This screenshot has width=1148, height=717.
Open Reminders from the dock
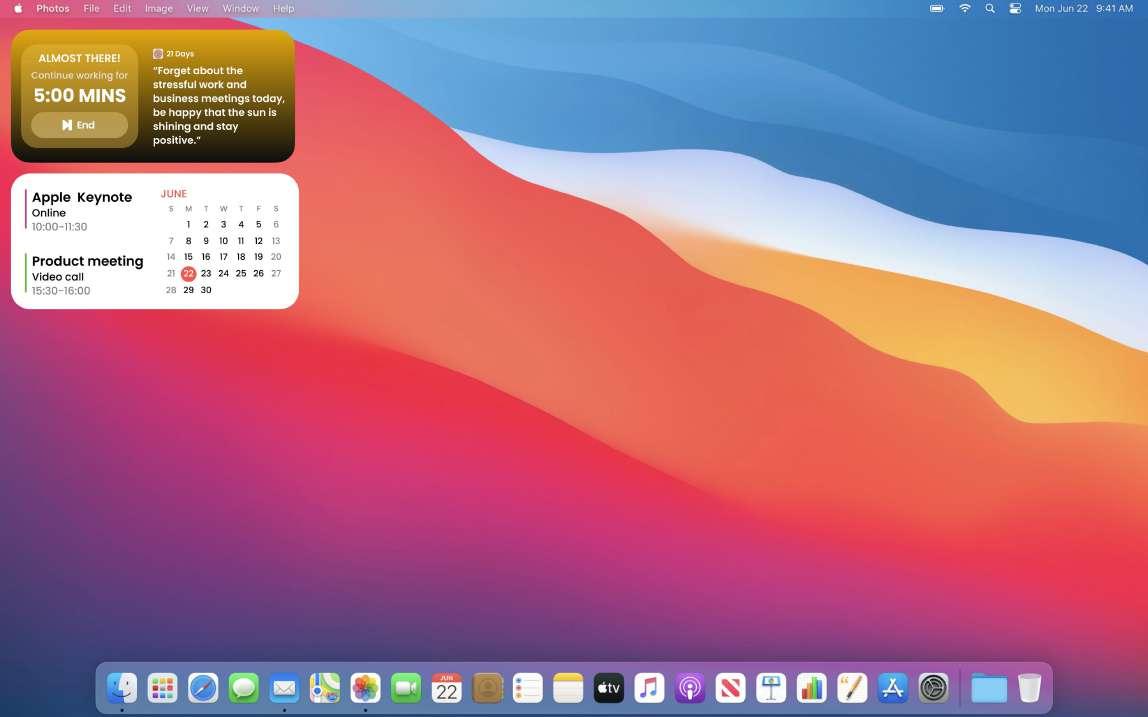point(527,688)
